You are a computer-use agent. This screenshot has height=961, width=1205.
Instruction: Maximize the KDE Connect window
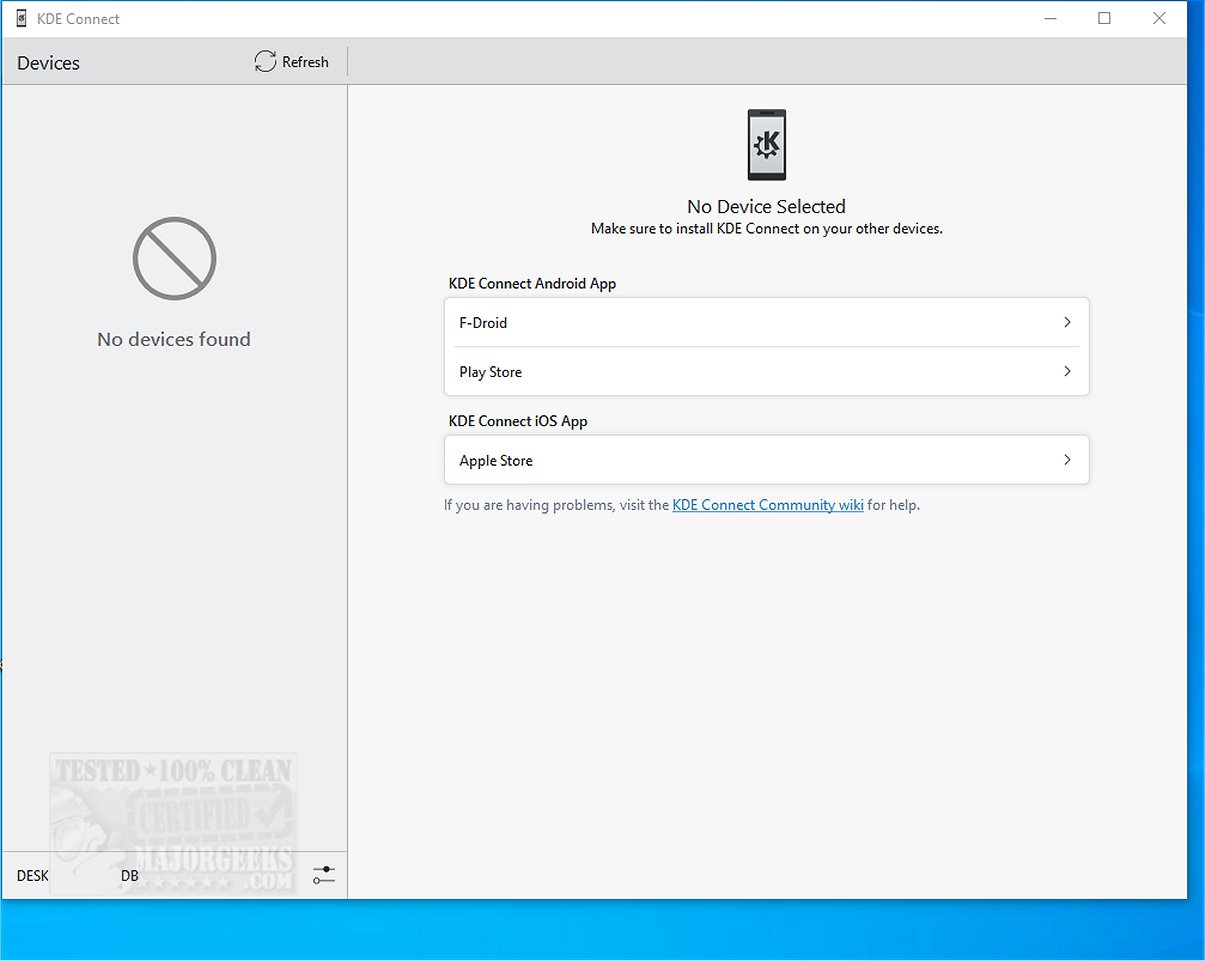[1104, 18]
